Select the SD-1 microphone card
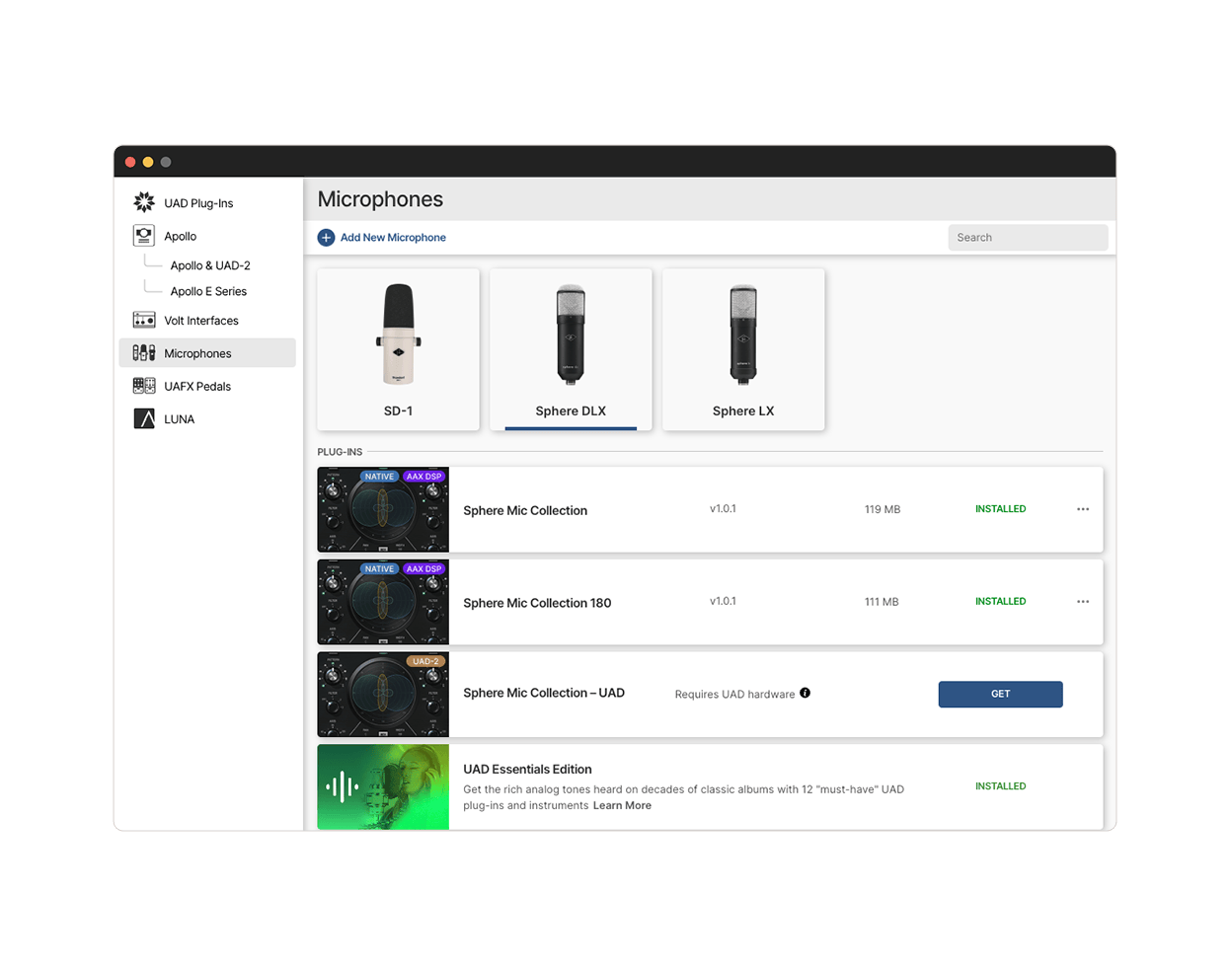 point(398,349)
